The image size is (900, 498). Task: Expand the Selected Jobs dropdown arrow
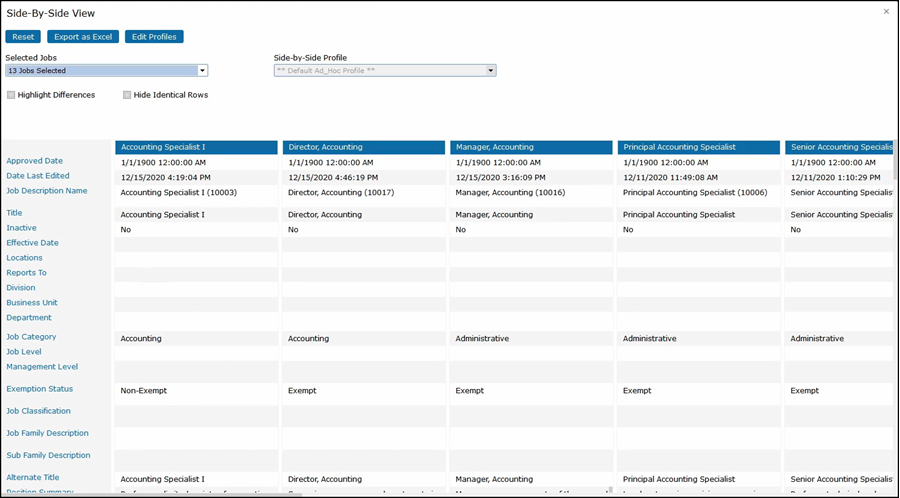coord(203,71)
